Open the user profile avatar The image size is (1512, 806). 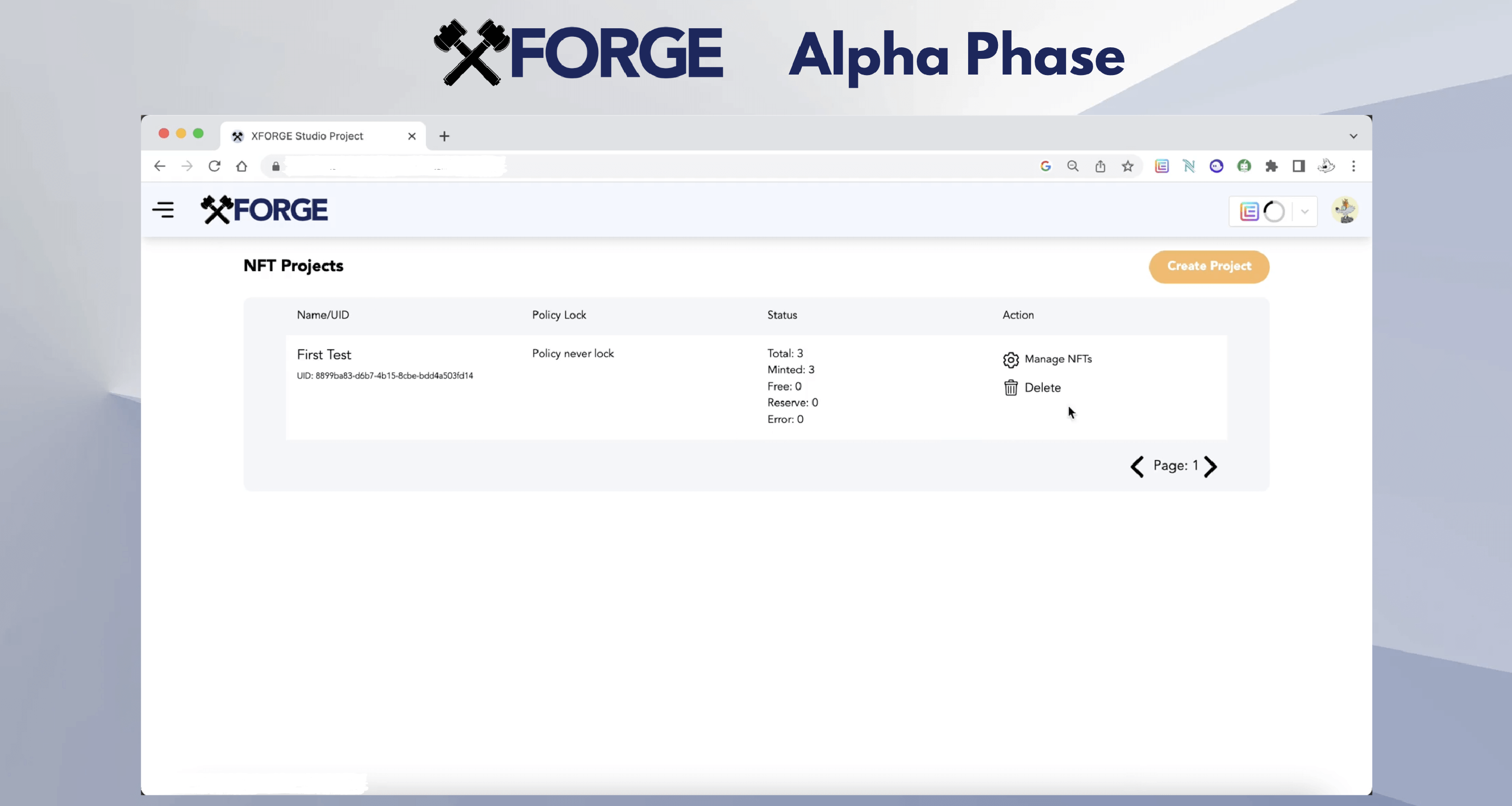pos(1345,210)
